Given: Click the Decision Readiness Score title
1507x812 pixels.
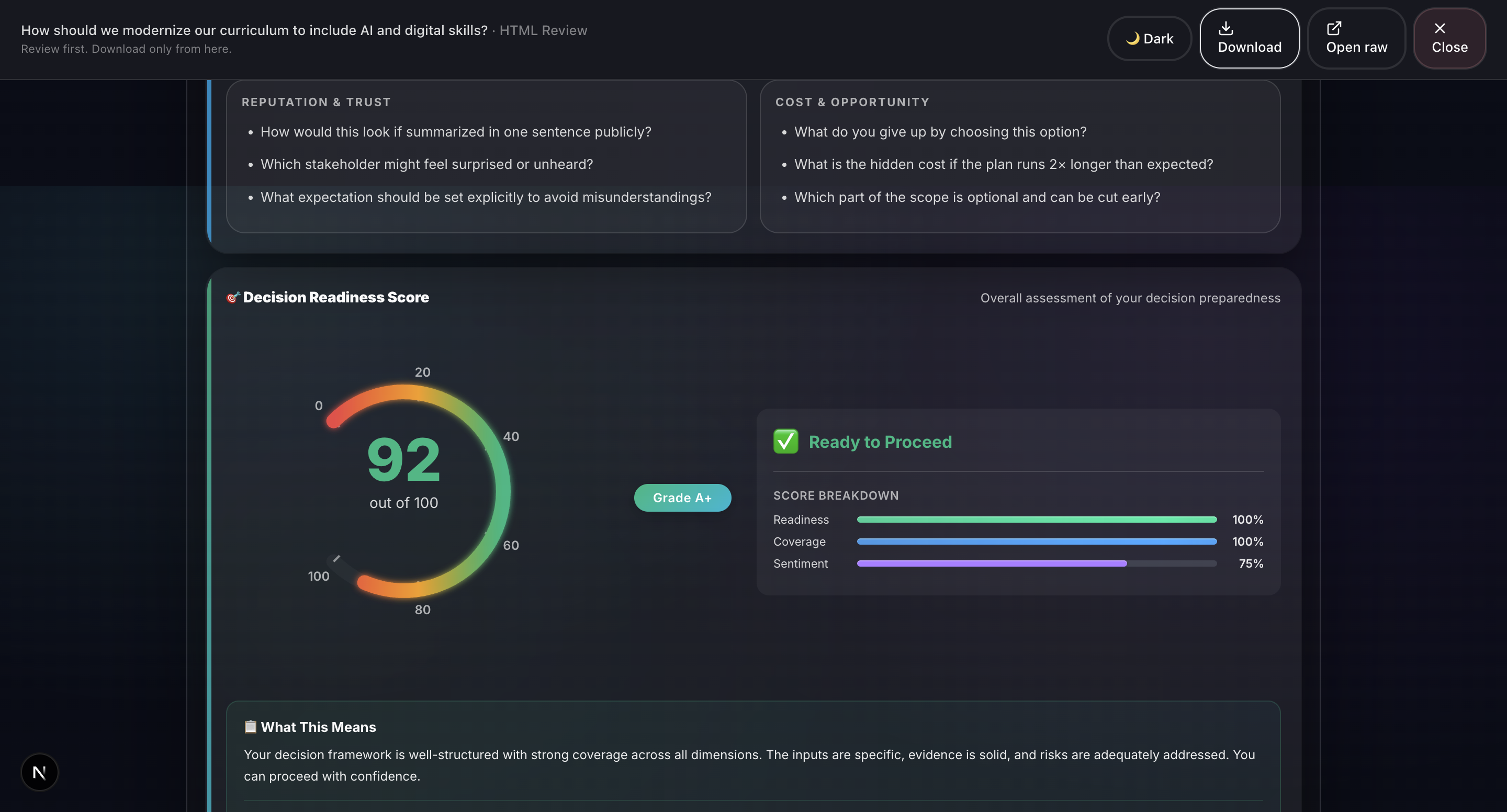Looking at the screenshot, I should [x=336, y=298].
